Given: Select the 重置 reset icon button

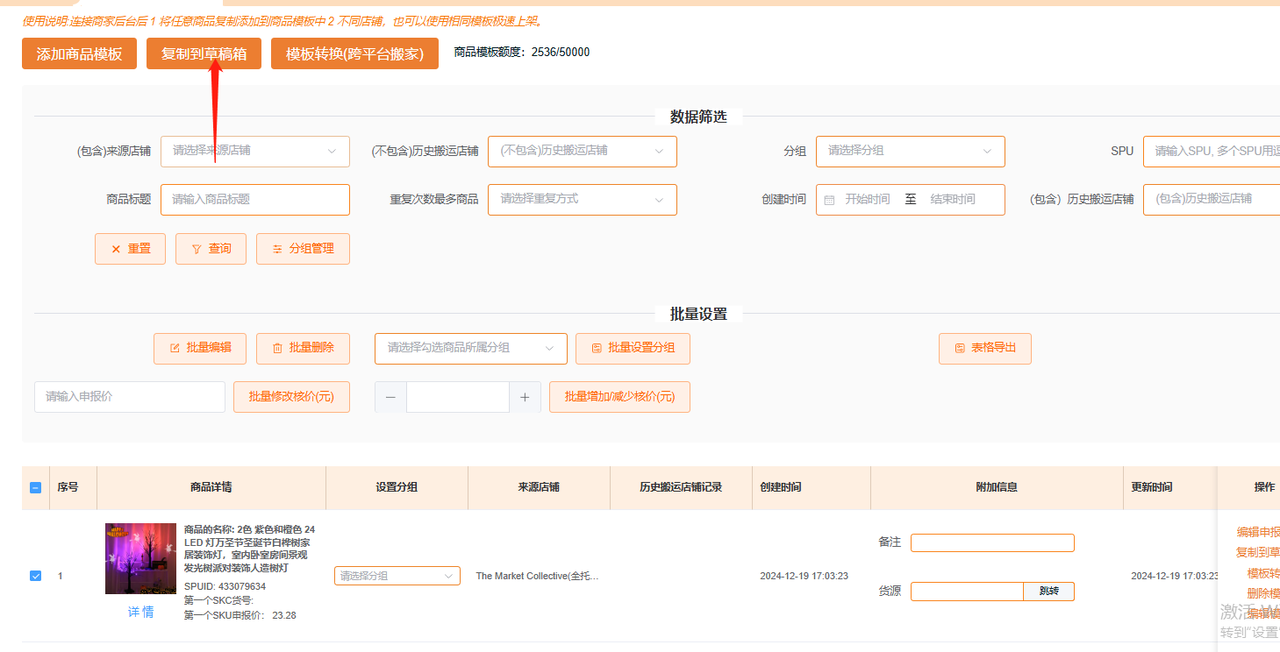Looking at the screenshot, I should click(114, 249).
